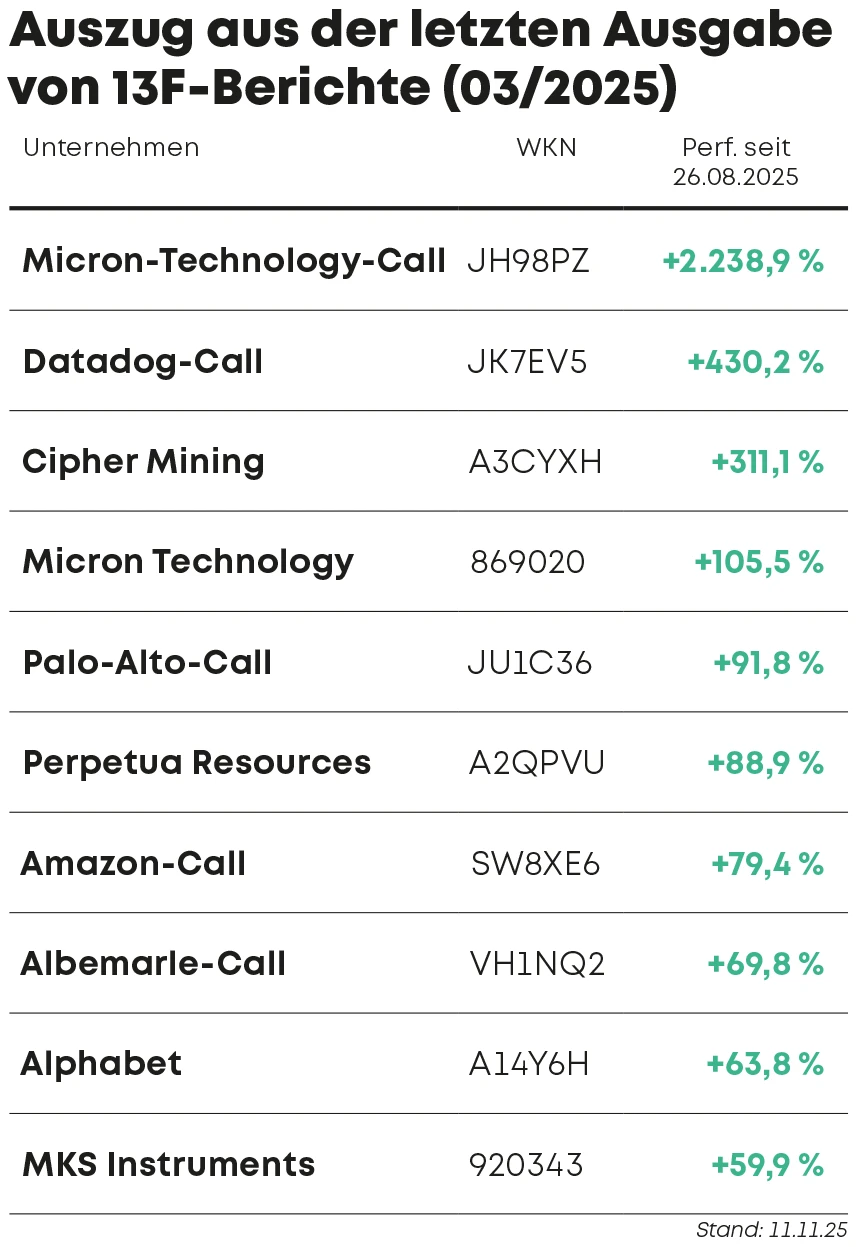Select the Unternehmen column header
This screenshot has width=857, height=1247.
(111, 148)
